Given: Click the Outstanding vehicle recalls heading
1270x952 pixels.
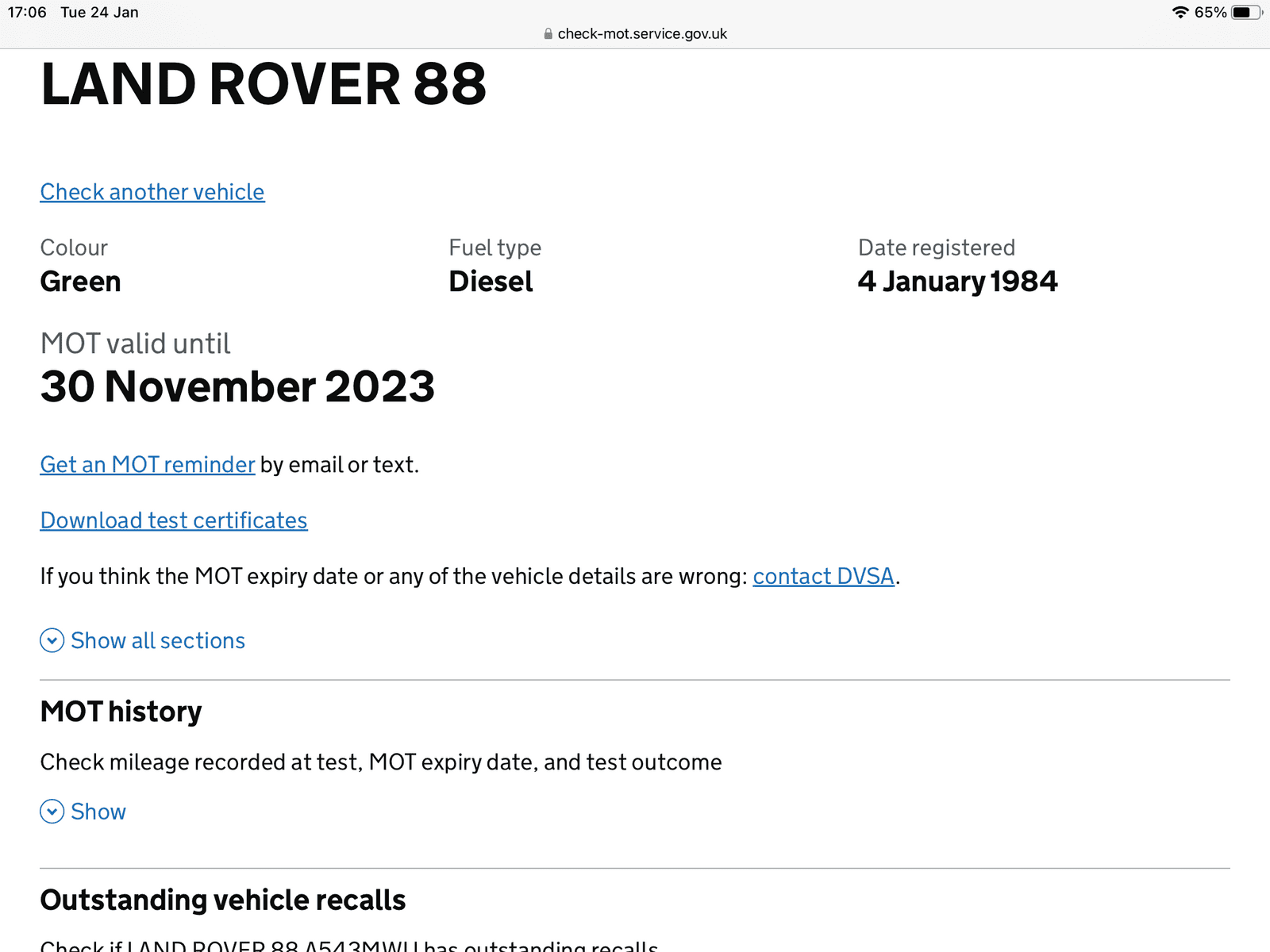Looking at the screenshot, I should 223,900.
